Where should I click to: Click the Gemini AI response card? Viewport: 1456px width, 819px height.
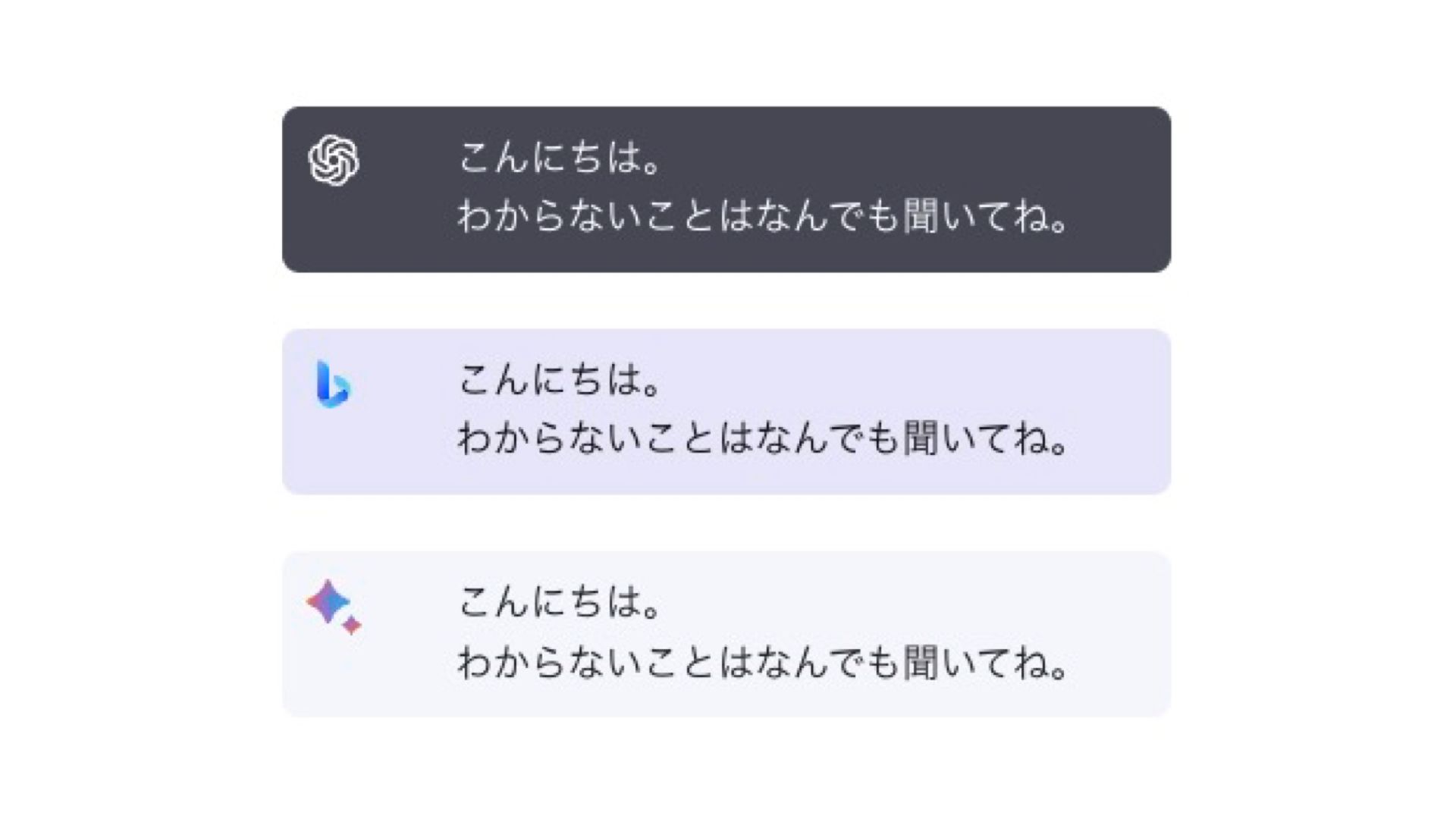click(x=728, y=633)
